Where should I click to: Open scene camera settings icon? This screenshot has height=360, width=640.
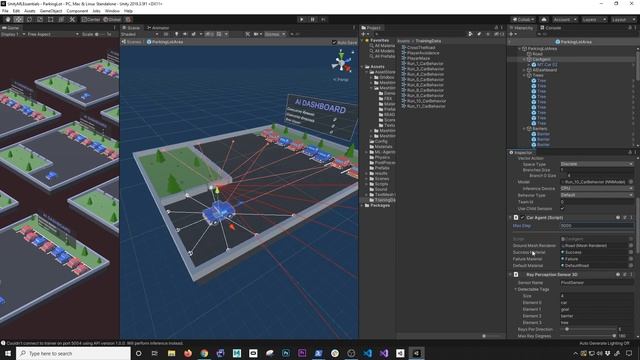pyautogui.click(x=257, y=34)
